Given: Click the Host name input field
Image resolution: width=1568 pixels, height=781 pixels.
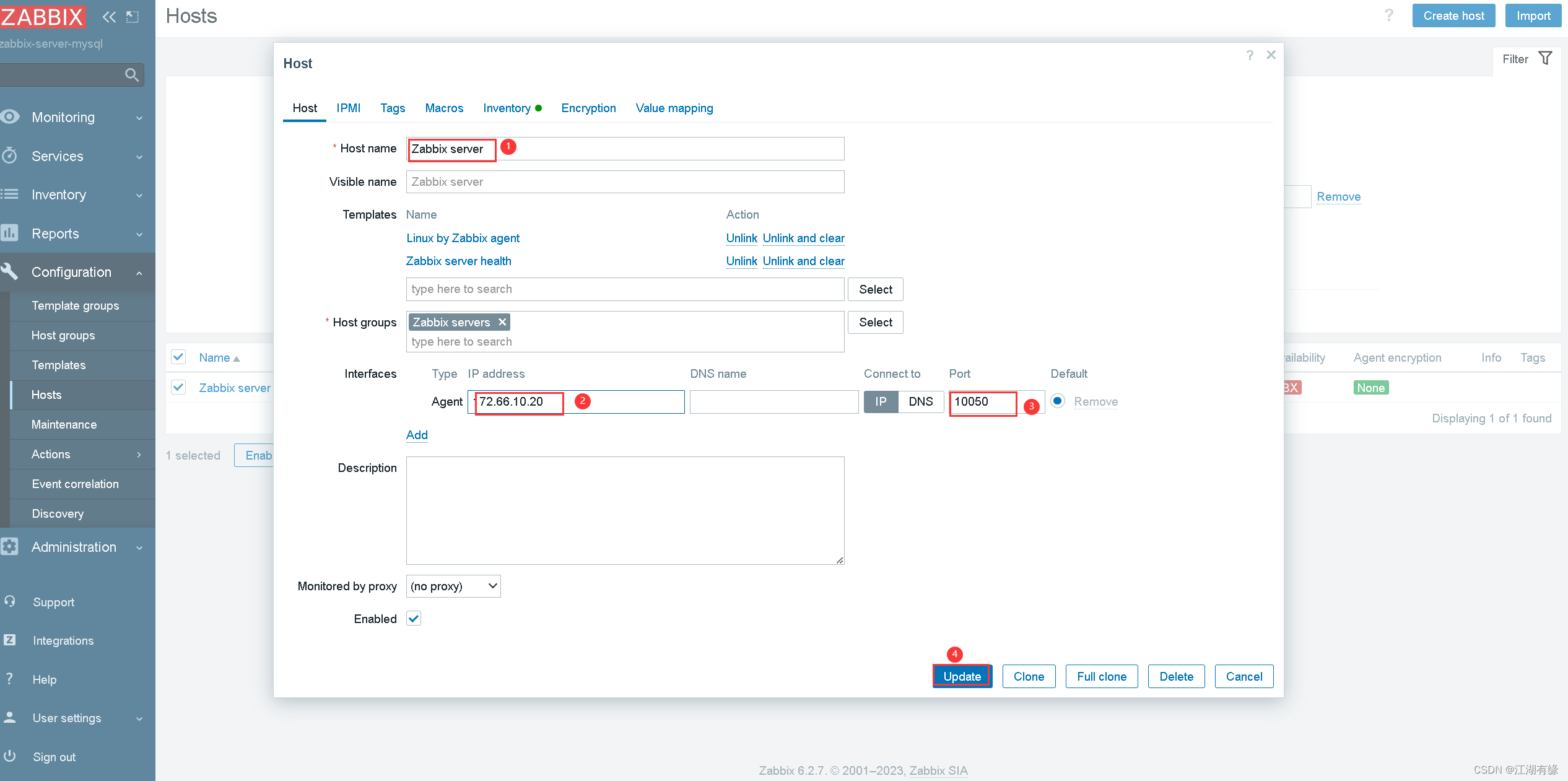Looking at the screenshot, I should click(625, 149).
